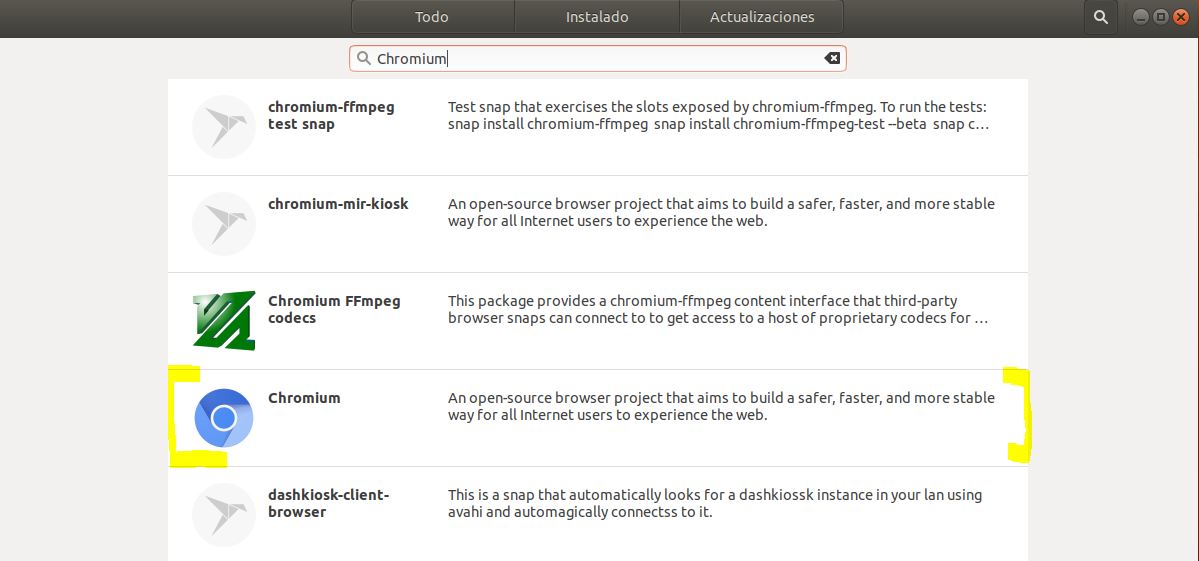The height and width of the screenshot is (561, 1199).
Task: Switch to the Instalado tab
Action: pyautogui.click(x=597, y=17)
